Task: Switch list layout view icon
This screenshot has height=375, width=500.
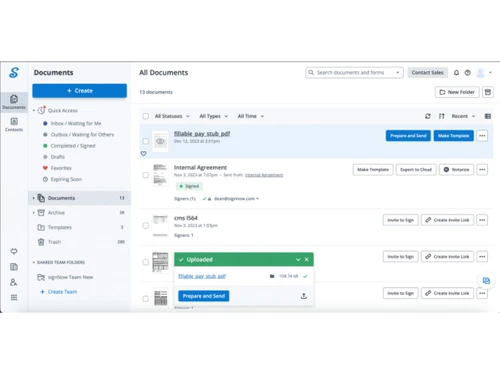Action: click(488, 116)
